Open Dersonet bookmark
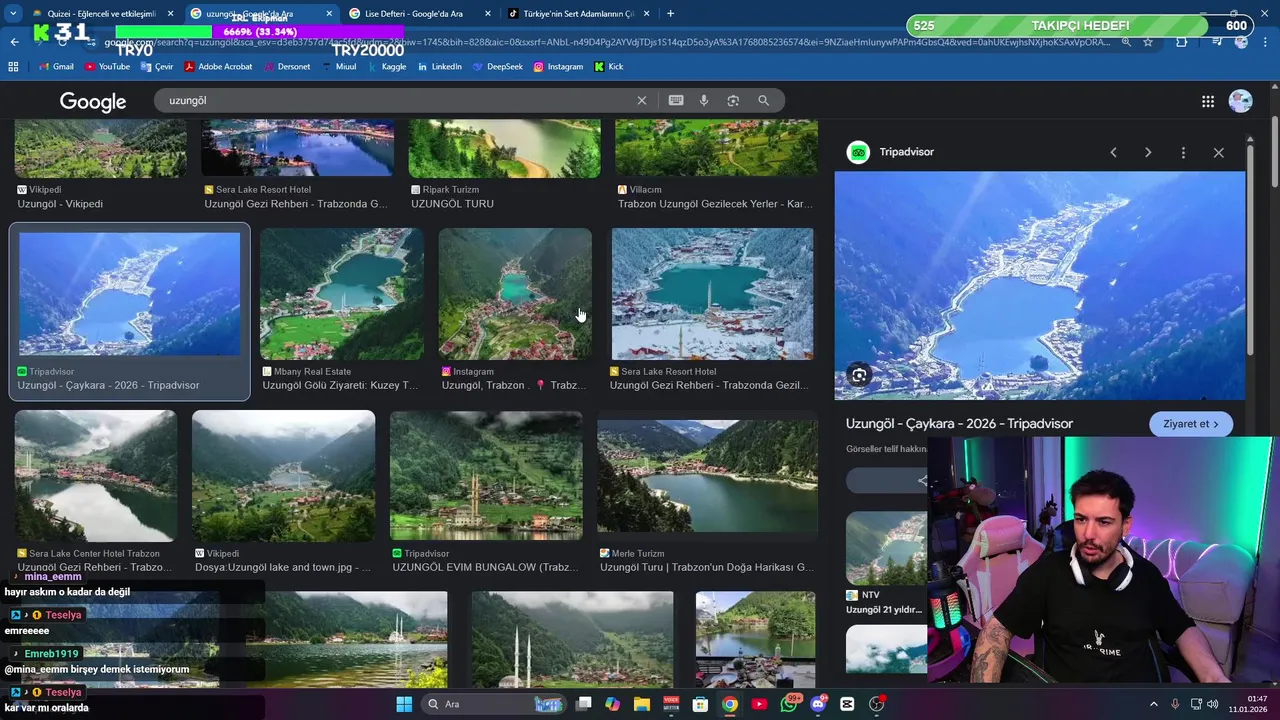This screenshot has width=1280, height=720. click(286, 66)
